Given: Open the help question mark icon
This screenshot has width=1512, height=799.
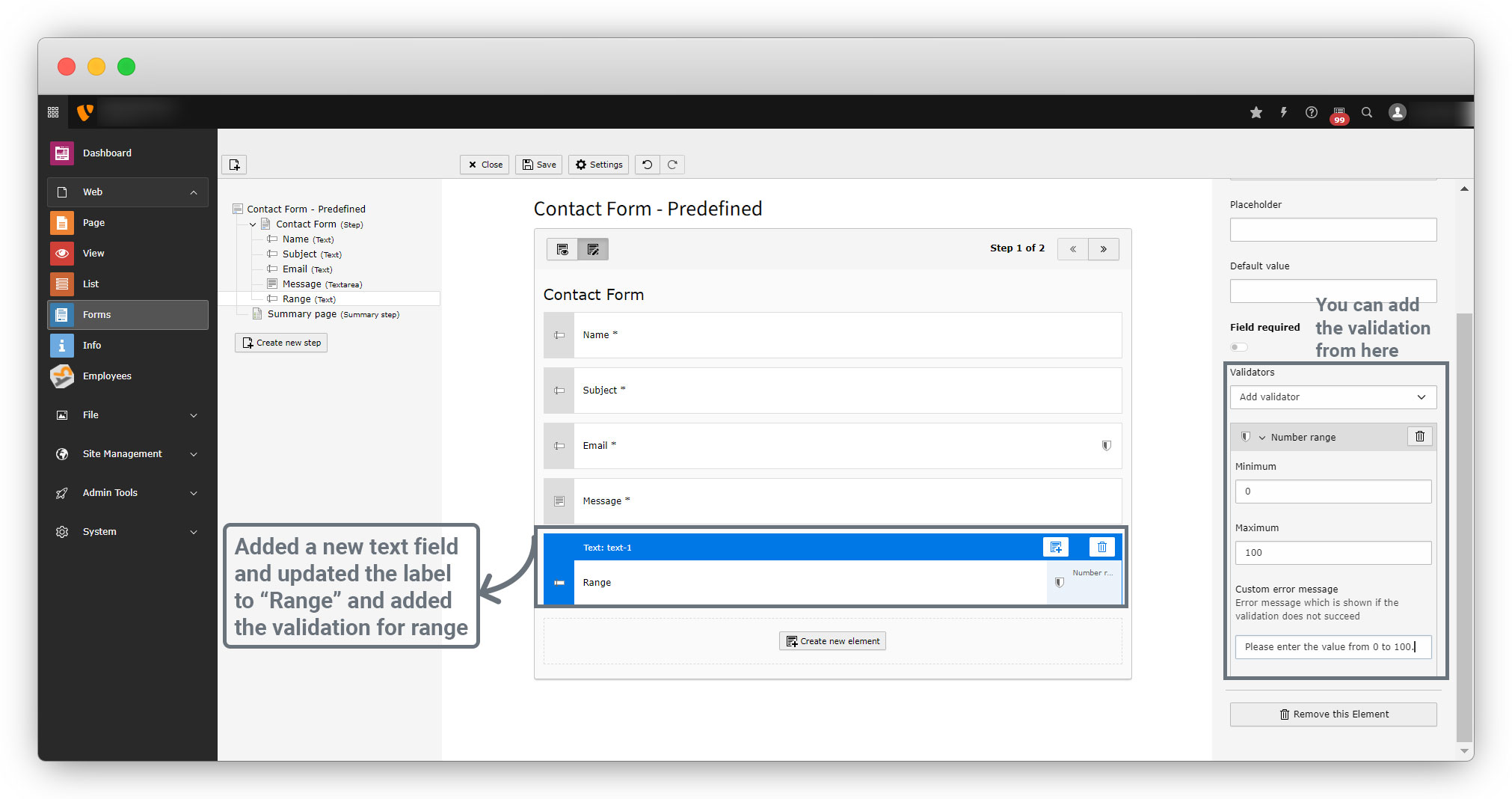Looking at the screenshot, I should (1311, 112).
